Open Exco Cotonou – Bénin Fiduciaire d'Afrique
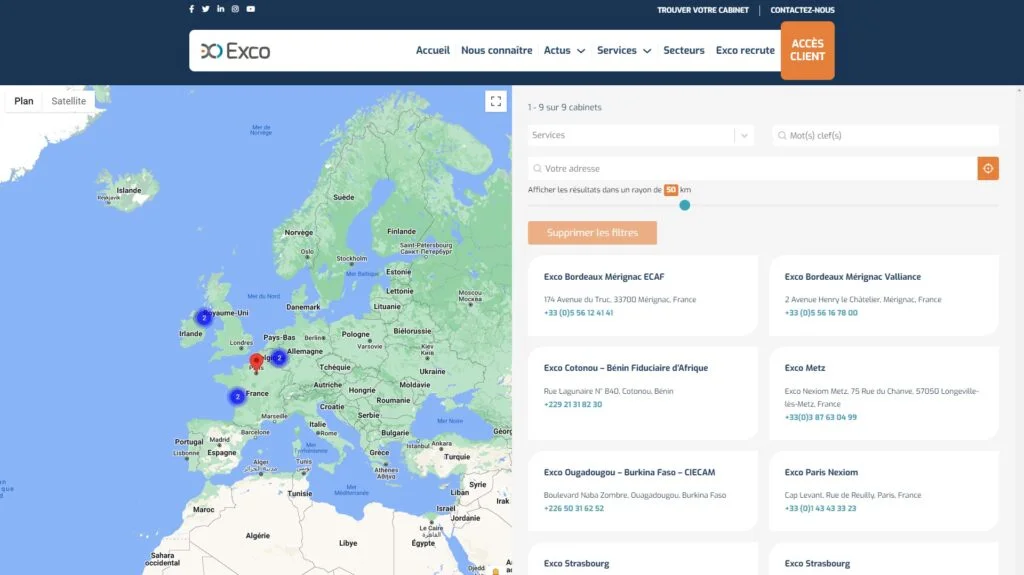This screenshot has height=575, width=1024. point(626,368)
